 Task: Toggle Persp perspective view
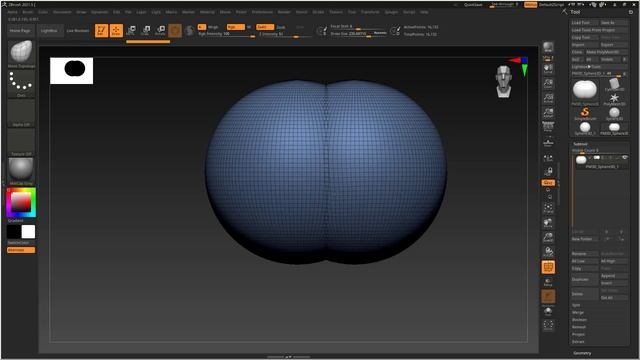pos(548,127)
